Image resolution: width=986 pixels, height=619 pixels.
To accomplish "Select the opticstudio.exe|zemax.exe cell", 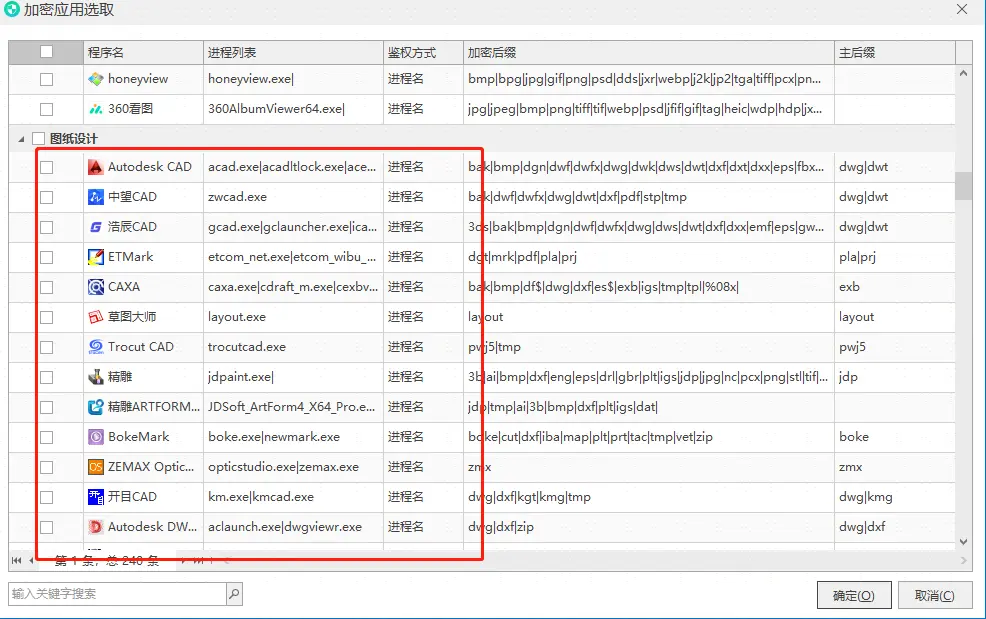I will pos(293,467).
